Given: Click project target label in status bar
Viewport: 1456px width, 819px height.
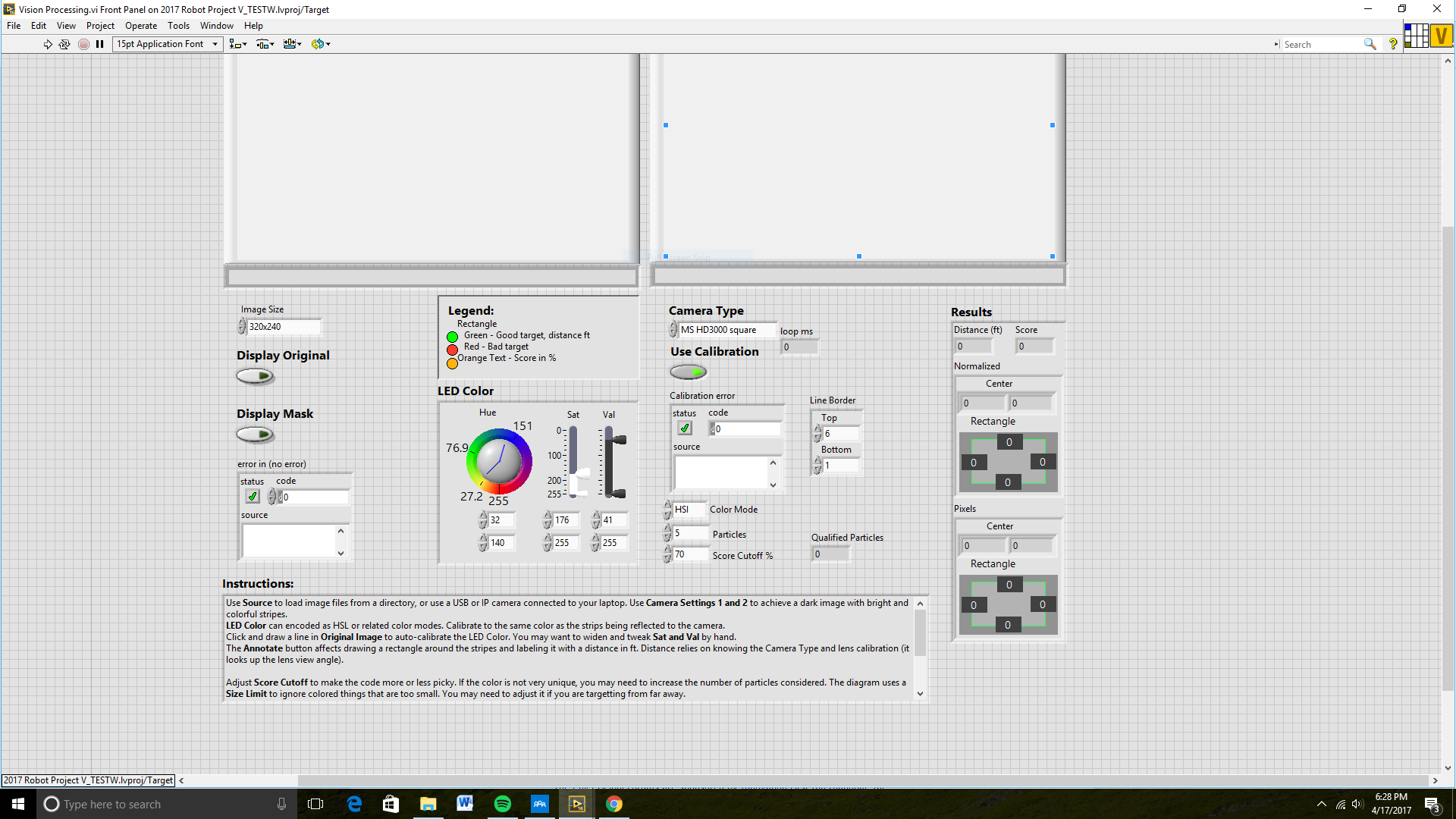Looking at the screenshot, I should coord(88,780).
